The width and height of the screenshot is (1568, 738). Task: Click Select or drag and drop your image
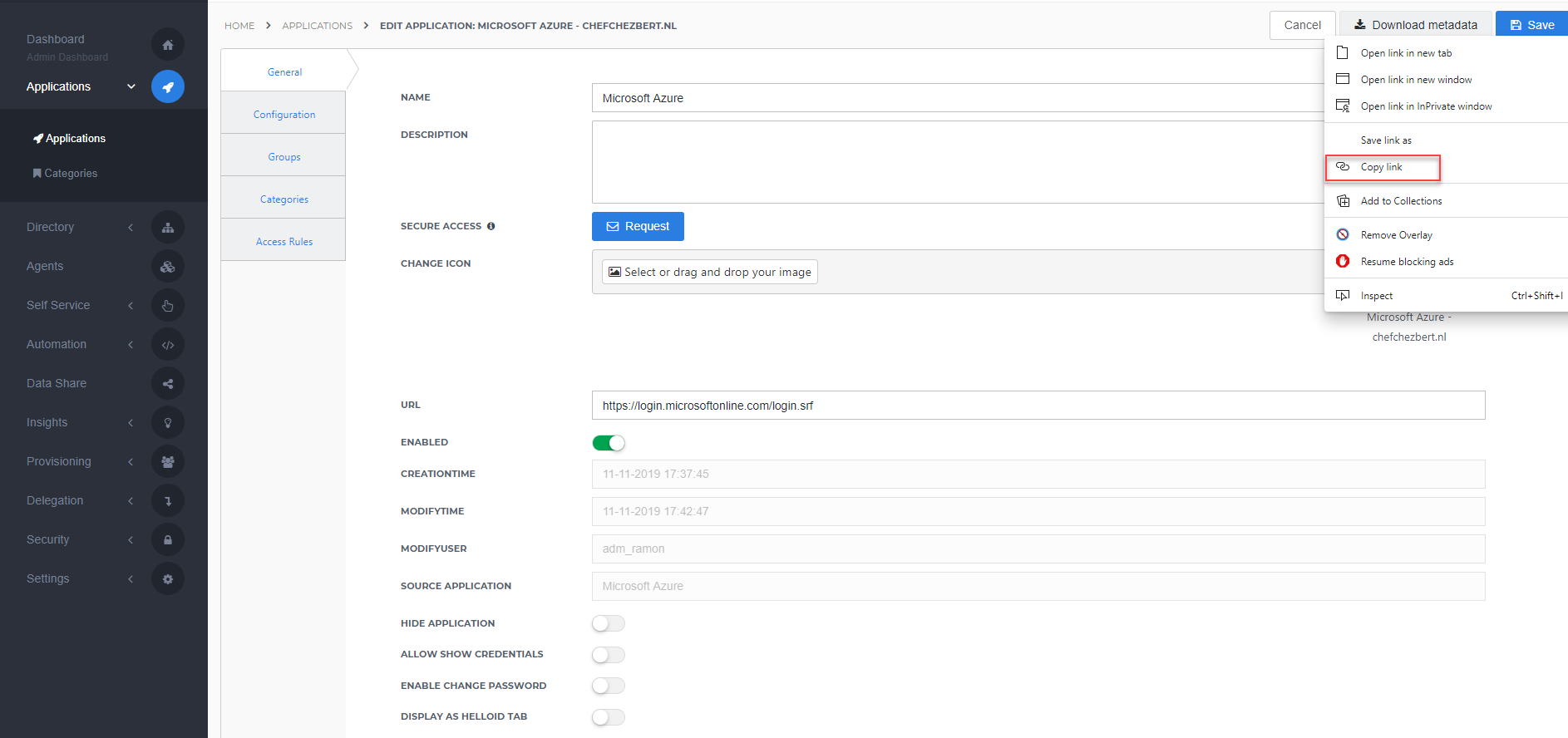tap(709, 272)
